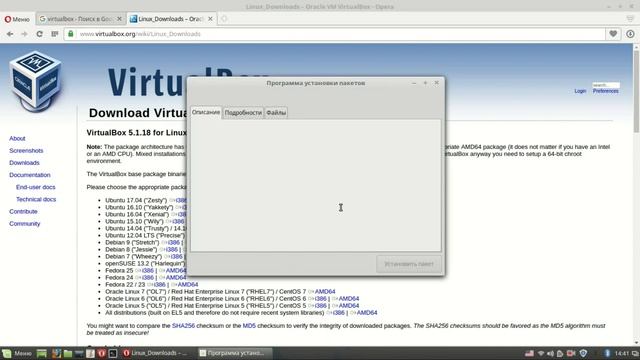Click the red screen recorder tray icon
Screen dimensions: 640x360
point(571,353)
